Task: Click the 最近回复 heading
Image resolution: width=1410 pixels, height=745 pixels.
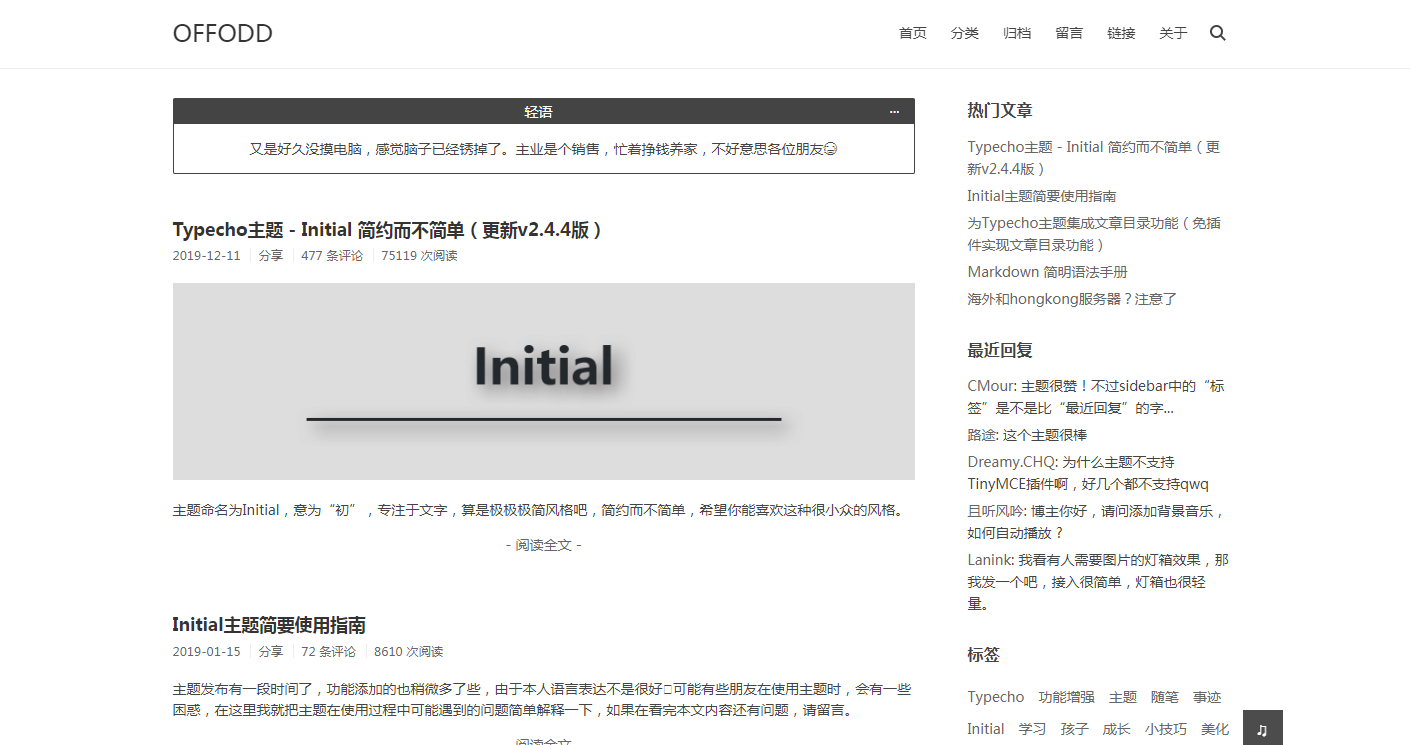Action: point(1000,350)
